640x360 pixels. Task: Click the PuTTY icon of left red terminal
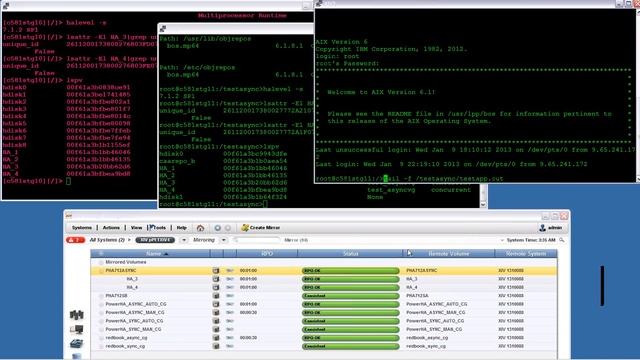pyautogui.click(x=6, y=5)
